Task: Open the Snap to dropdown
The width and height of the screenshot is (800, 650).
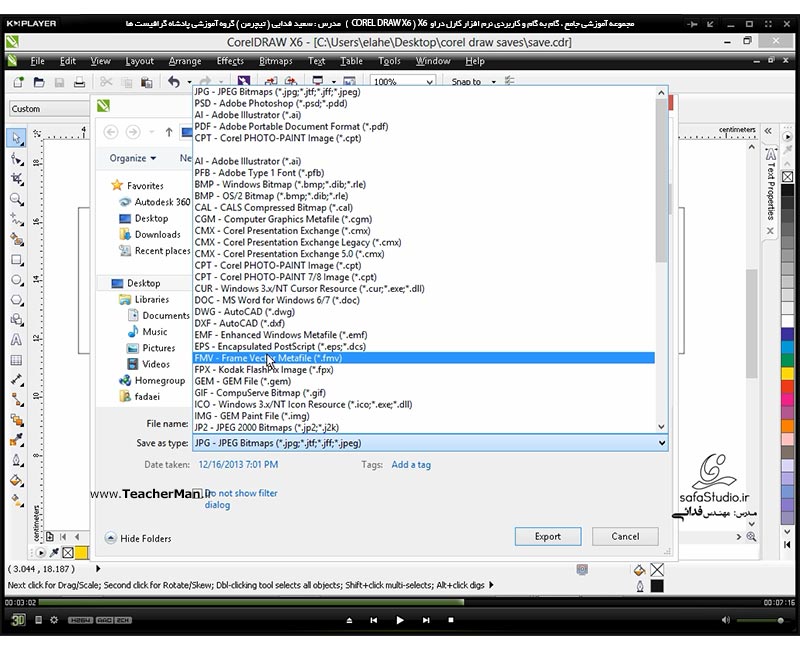Action: pyautogui.click(x=493, y=82)
